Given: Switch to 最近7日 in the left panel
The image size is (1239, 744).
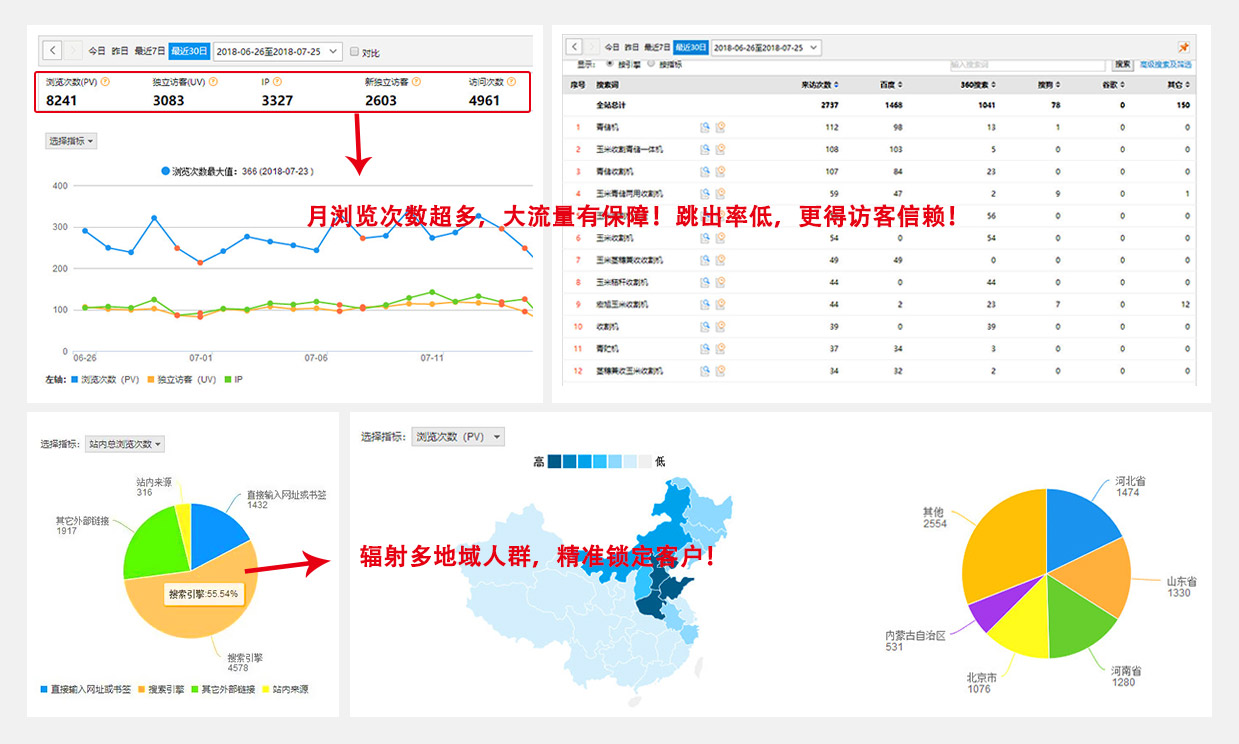Looking at the screenshot, I should click(150, 51).
